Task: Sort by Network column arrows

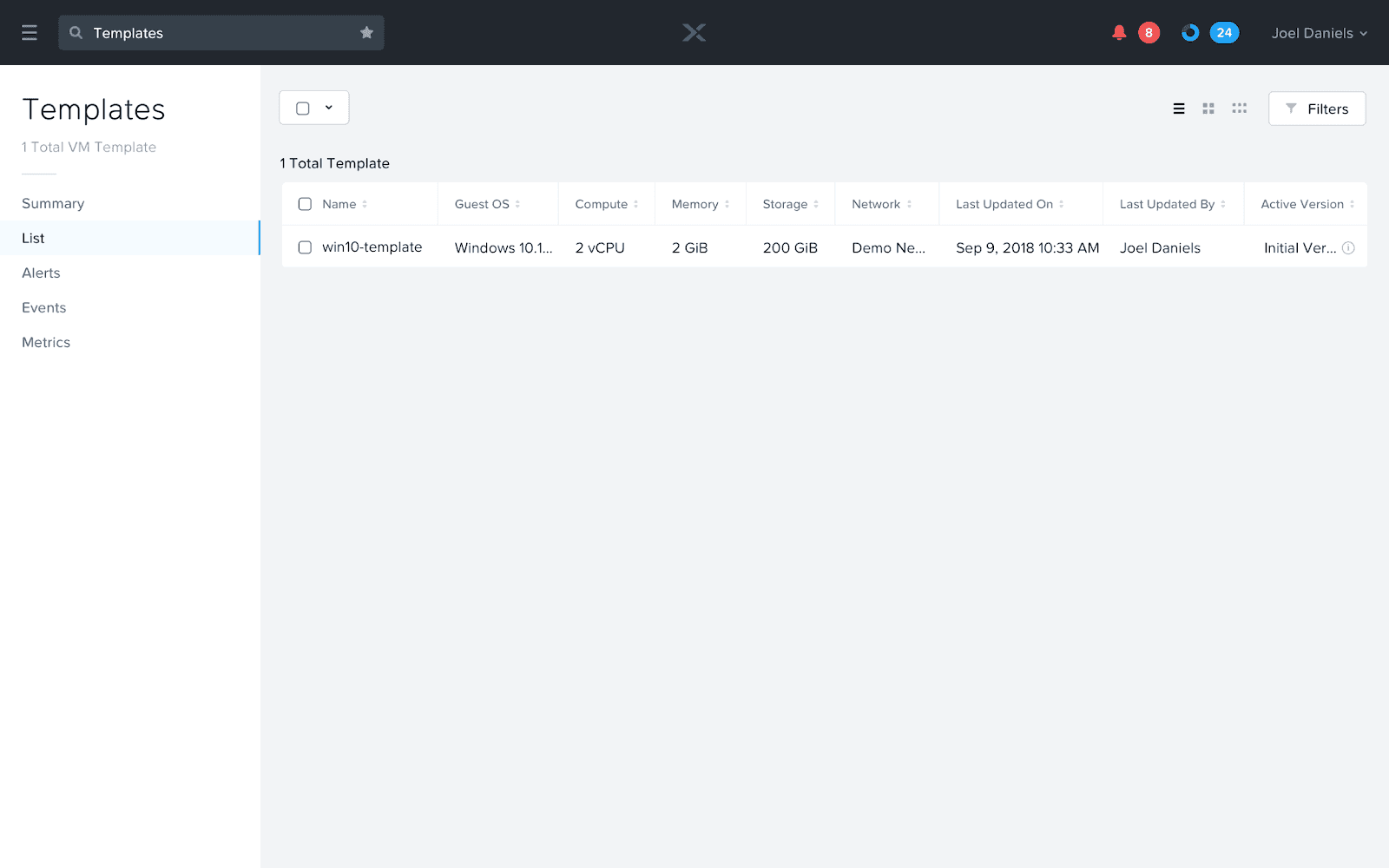Action: (x=909, y=205)
